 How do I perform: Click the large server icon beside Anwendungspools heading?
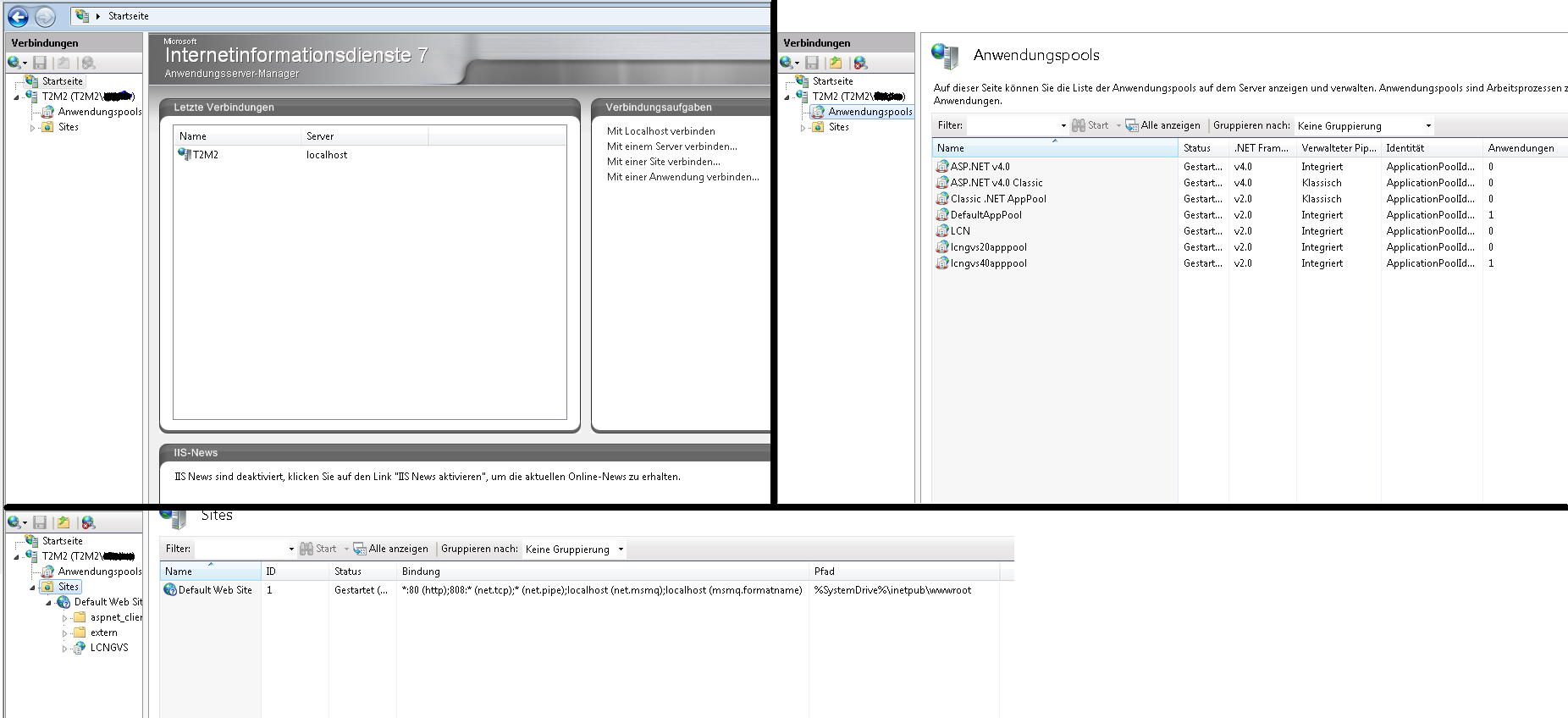[x=945, y=56]
